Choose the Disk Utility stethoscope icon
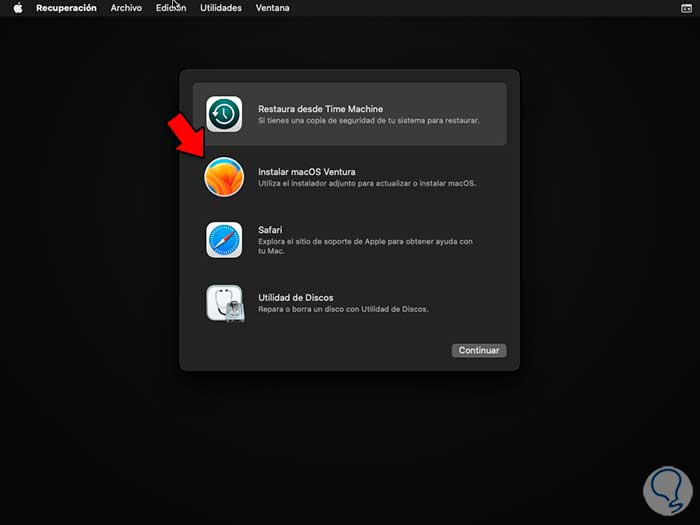700x525 pixels. (225, 304)
